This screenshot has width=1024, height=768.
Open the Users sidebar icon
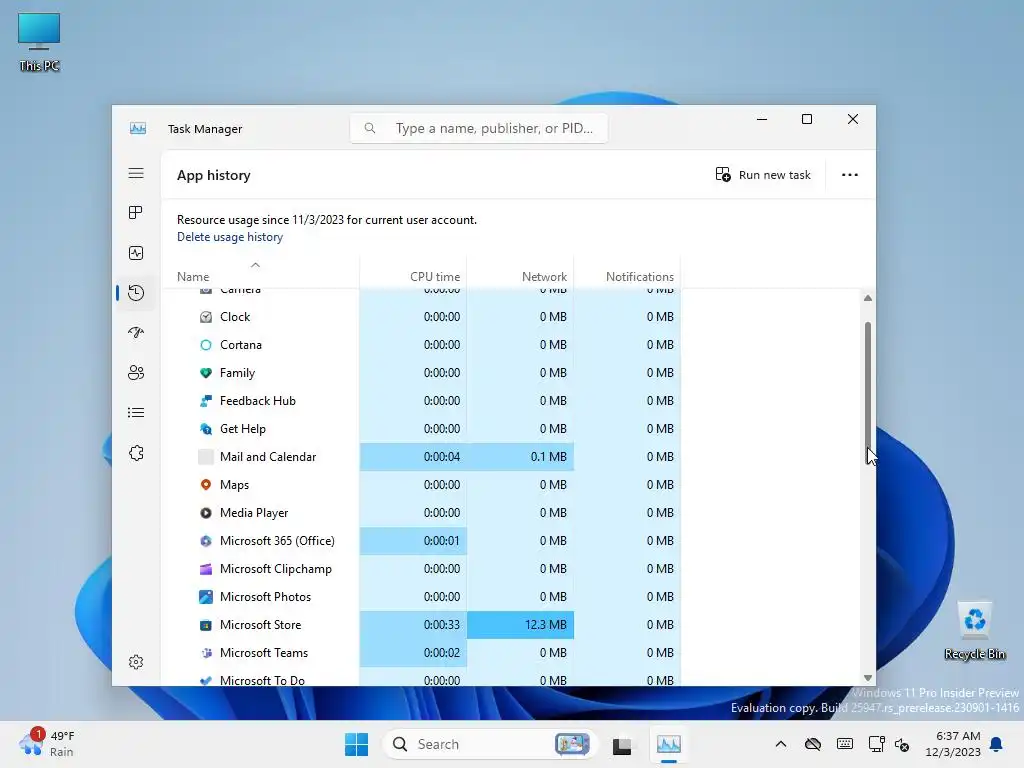tap(136, 372)
